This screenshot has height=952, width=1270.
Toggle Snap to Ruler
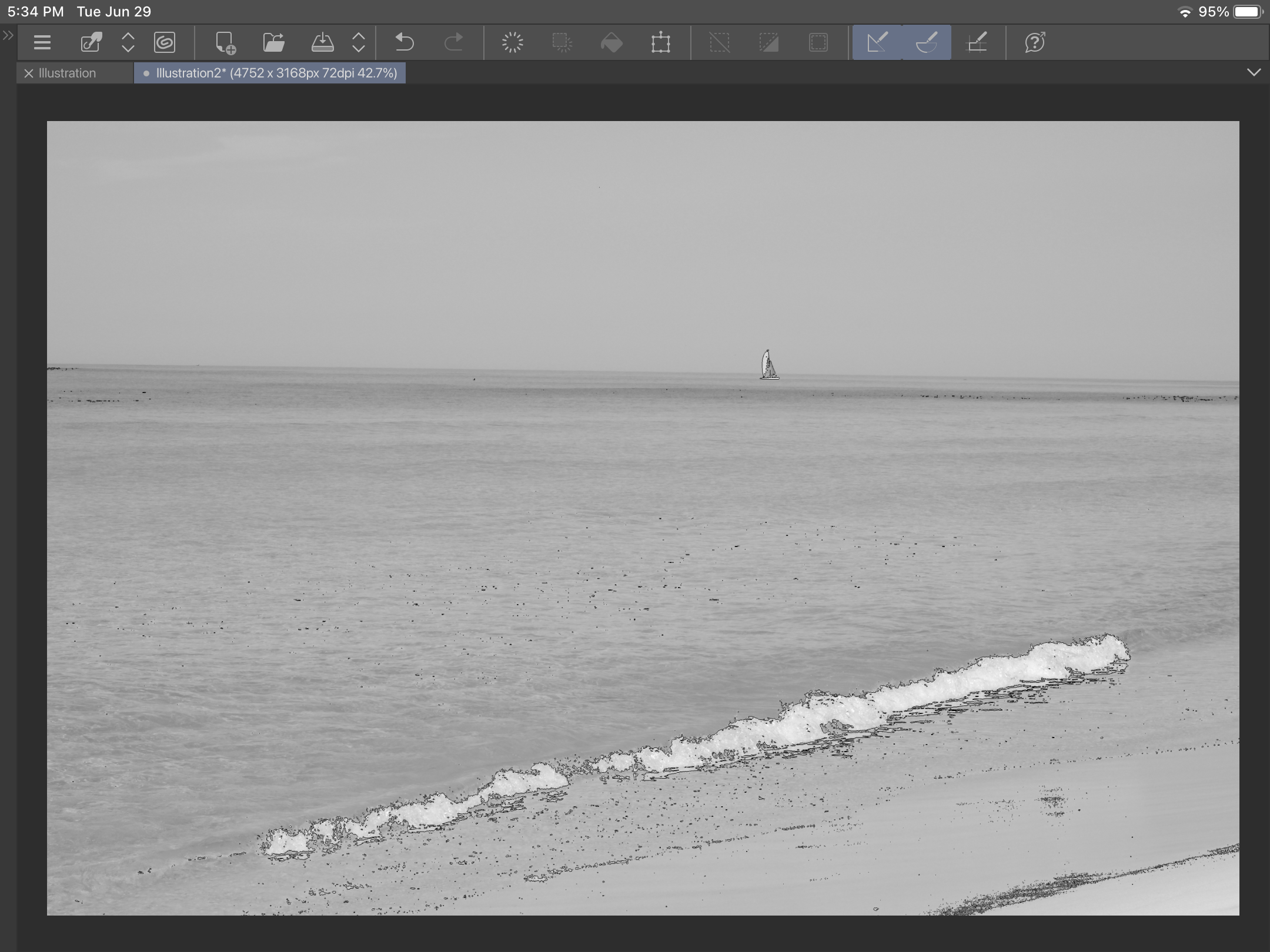[877, 42]
